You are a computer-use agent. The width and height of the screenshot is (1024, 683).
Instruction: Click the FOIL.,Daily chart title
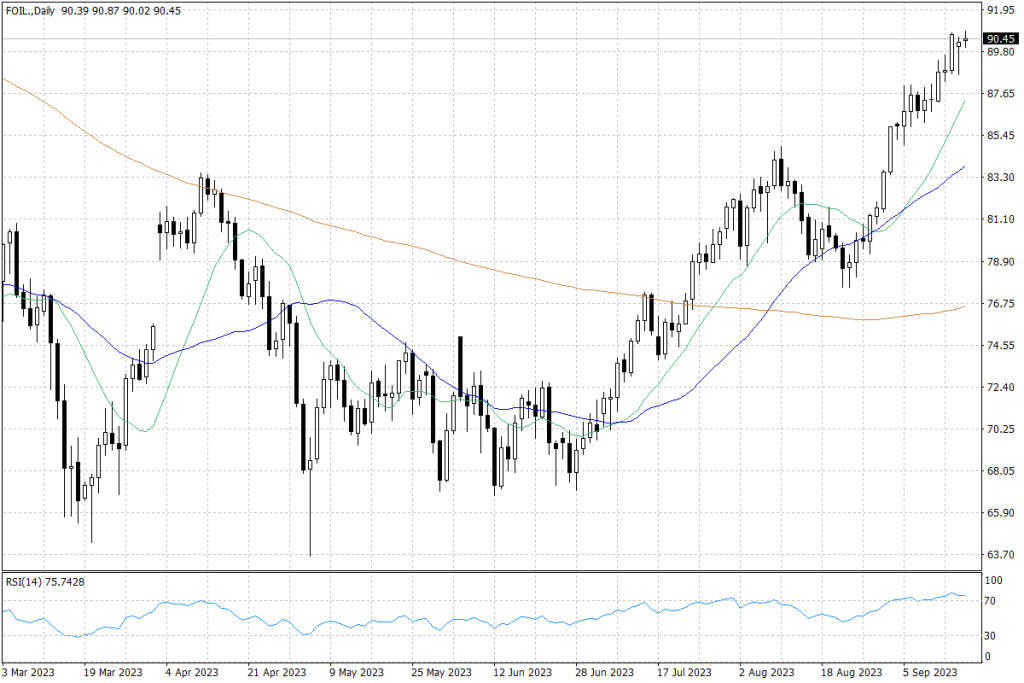32,10
